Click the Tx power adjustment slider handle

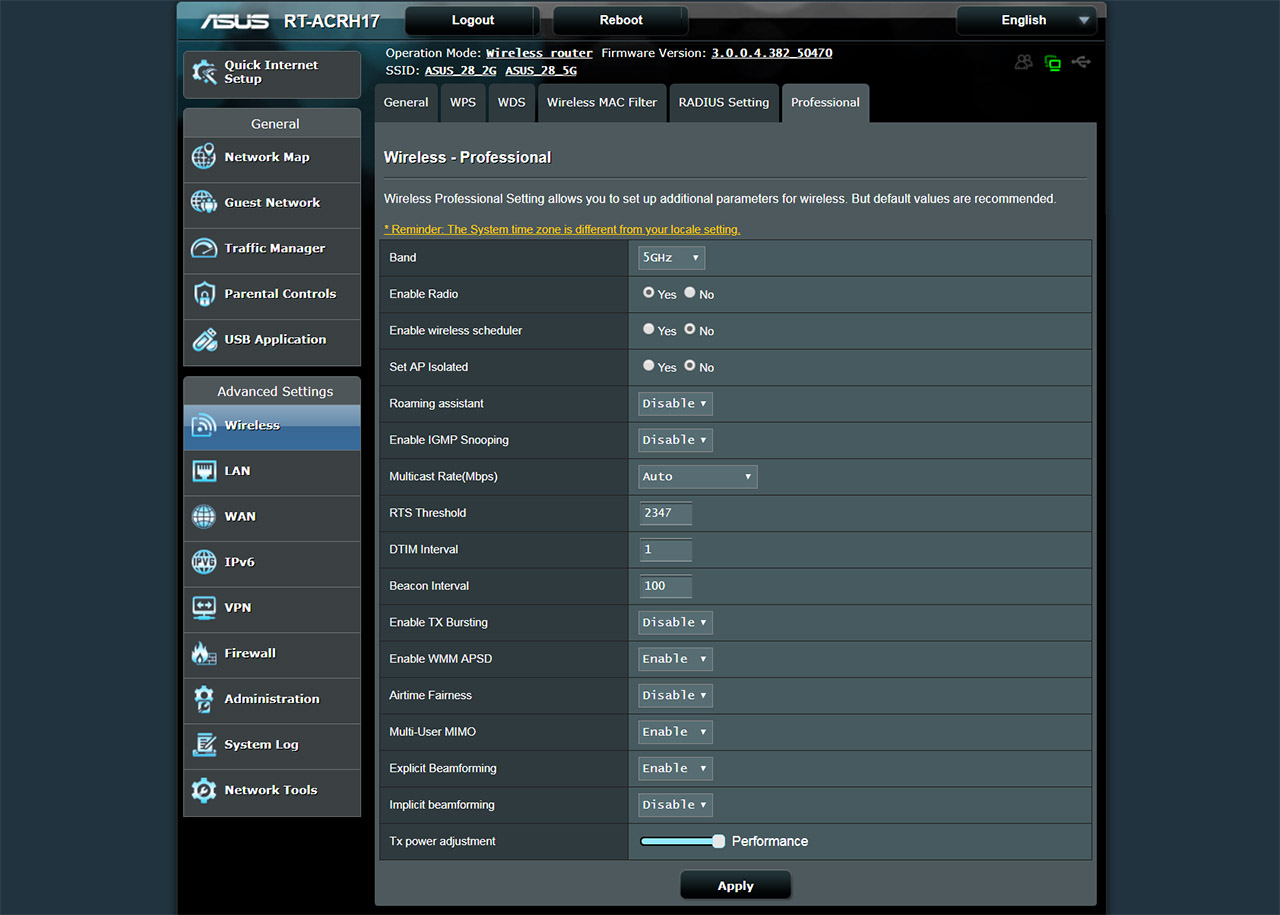point(718,842)
